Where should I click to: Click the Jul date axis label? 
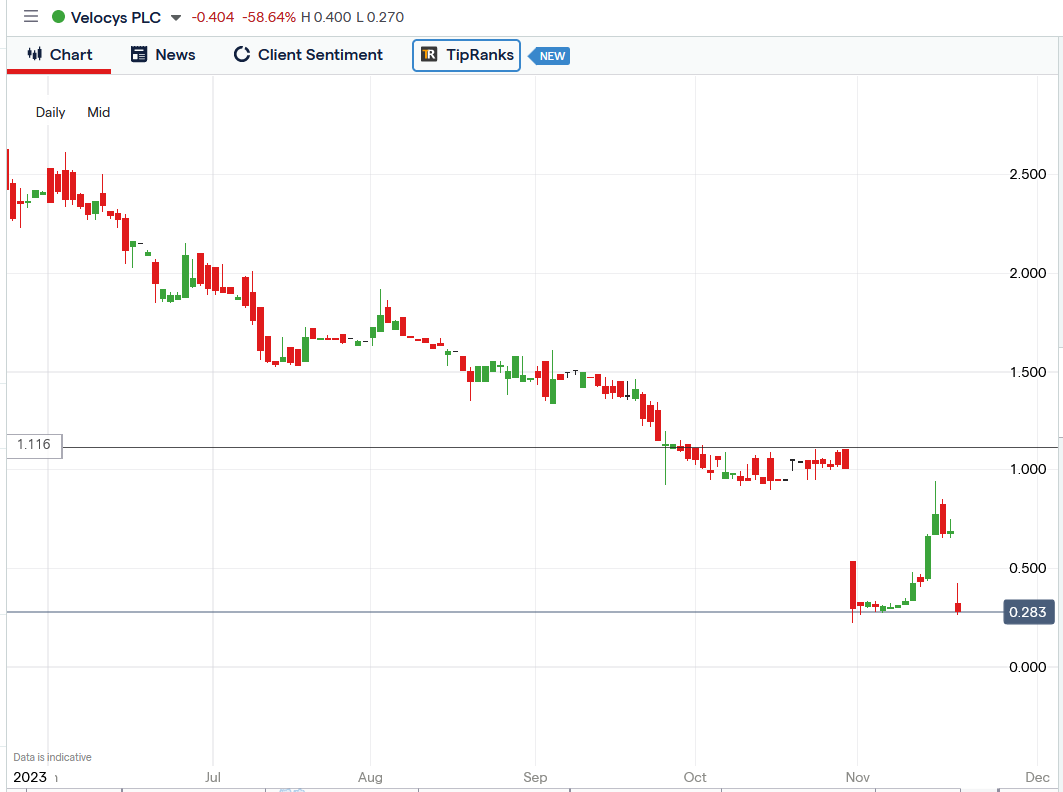(x=213, y=777)
